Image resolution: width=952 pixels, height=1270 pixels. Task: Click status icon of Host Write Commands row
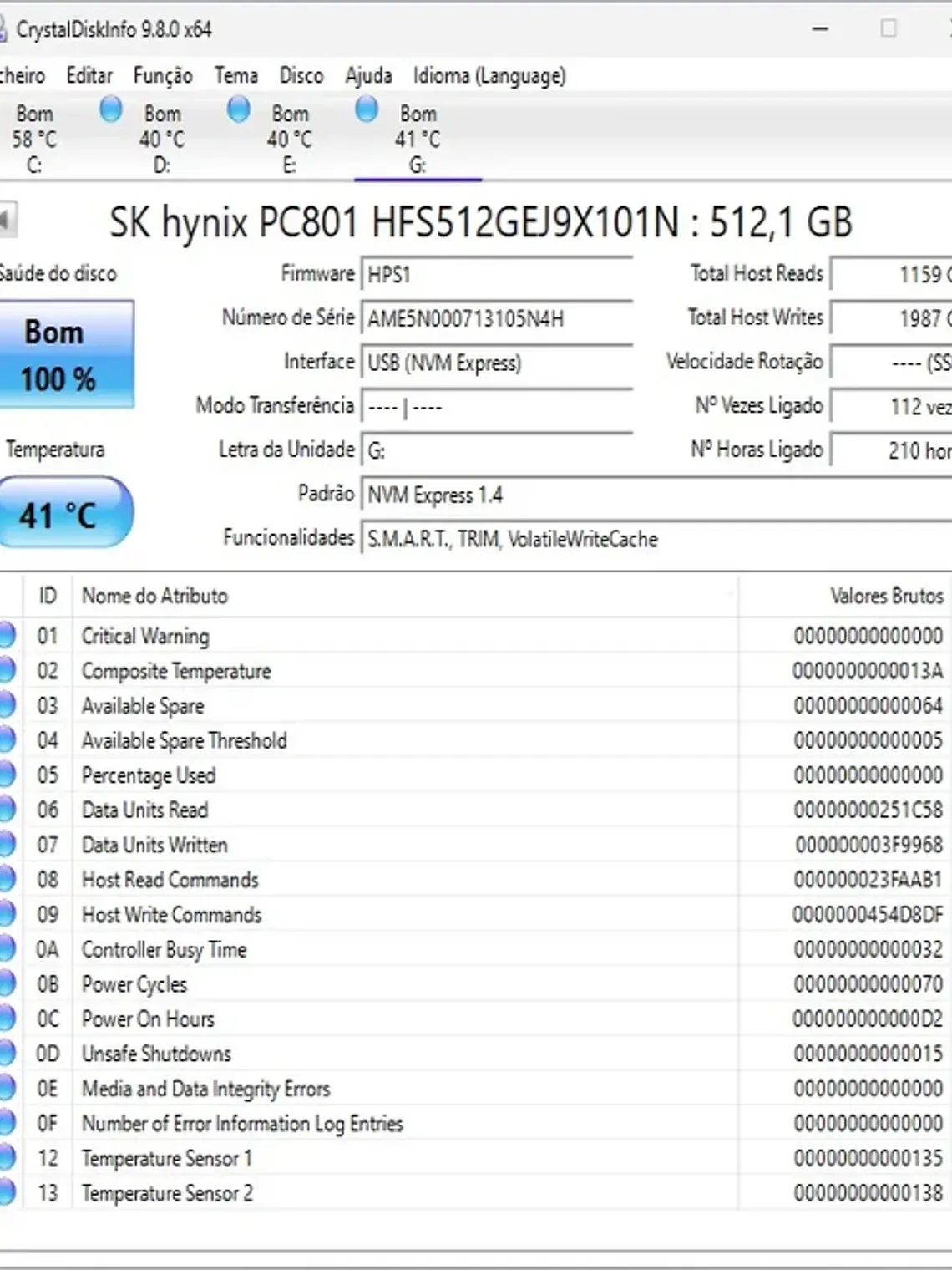tap(7, 914)
